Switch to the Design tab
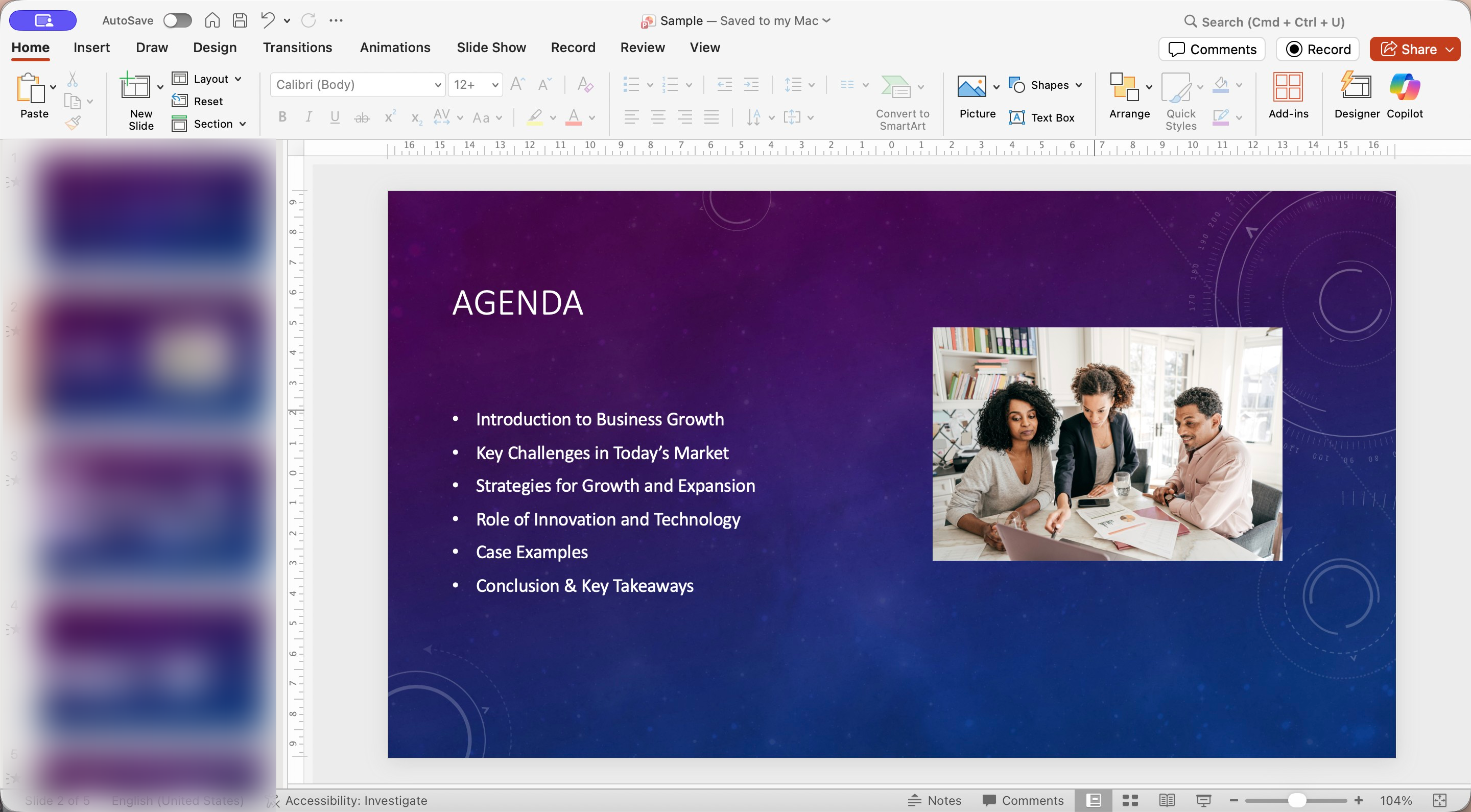1471x812 pixels. point(214,47)
